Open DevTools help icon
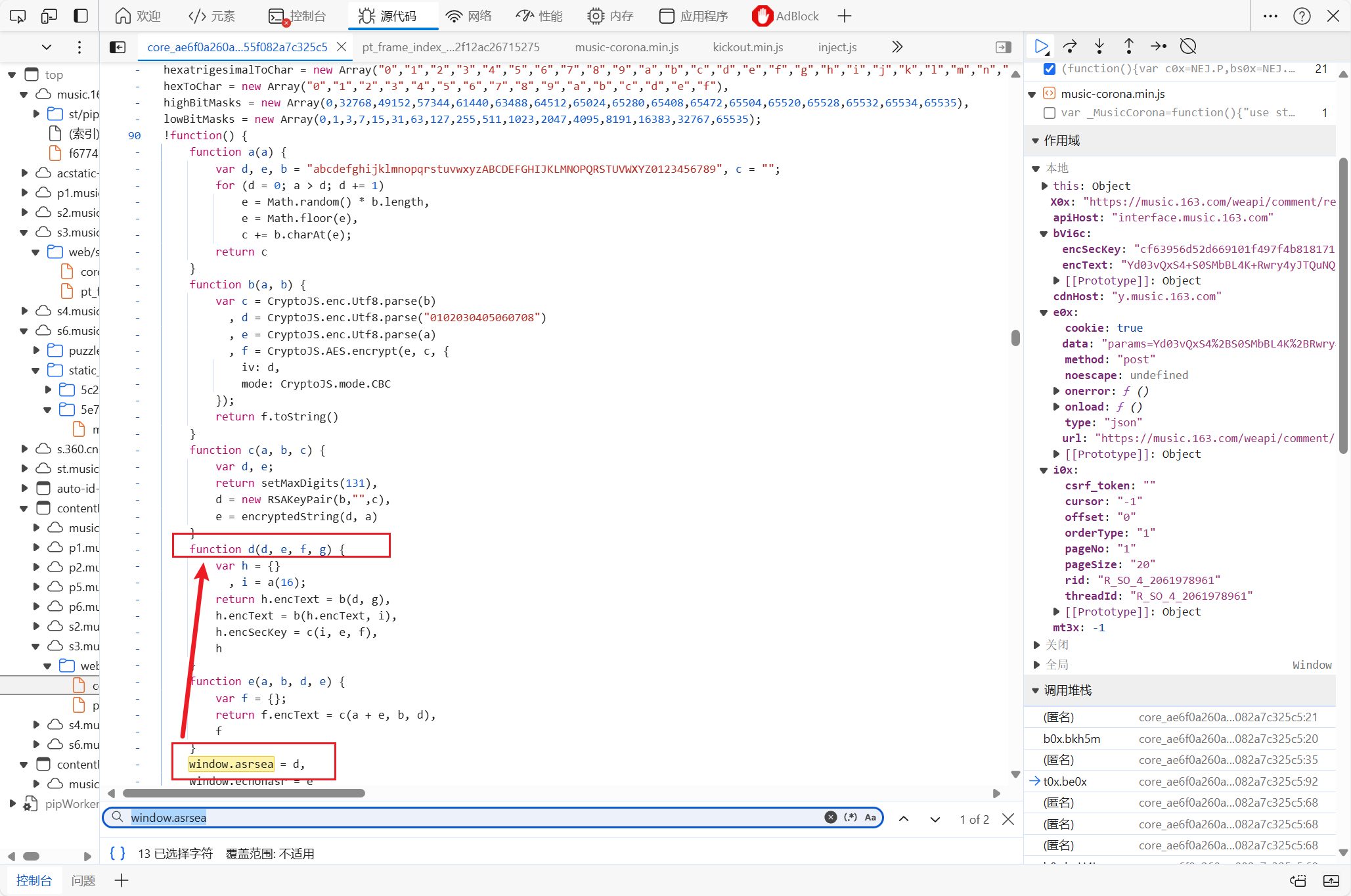 [x=1302, y=16]
